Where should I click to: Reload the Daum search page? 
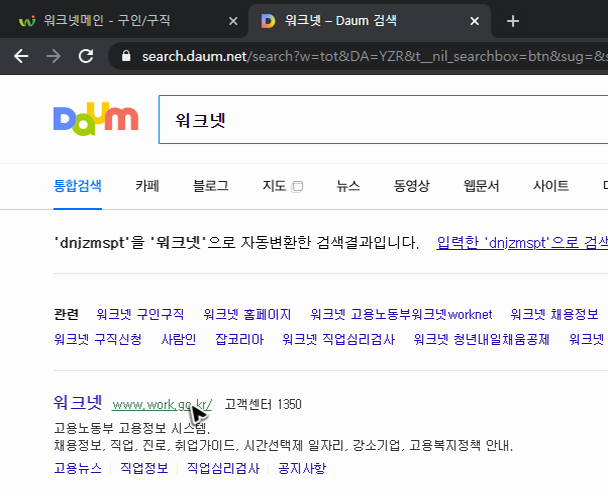coord(86,56)
